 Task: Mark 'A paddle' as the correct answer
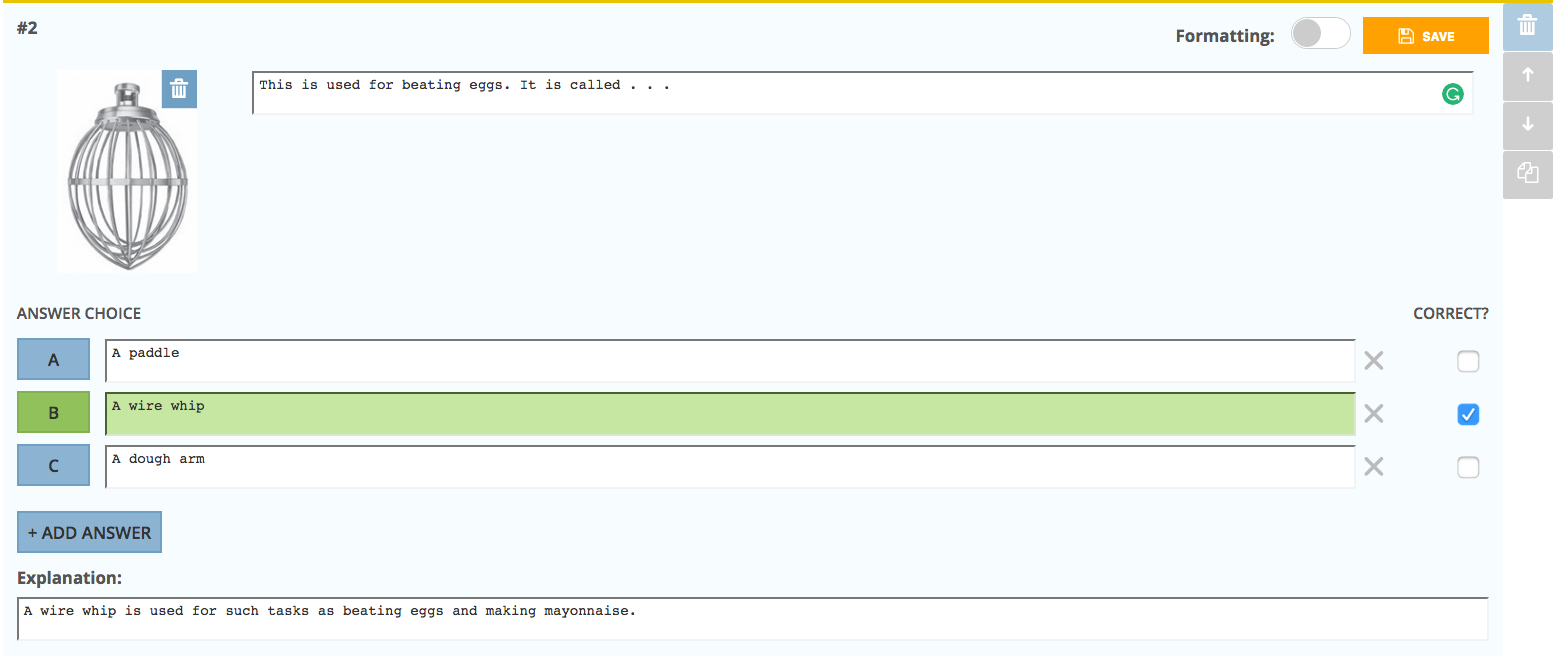tap(1468, 361)
